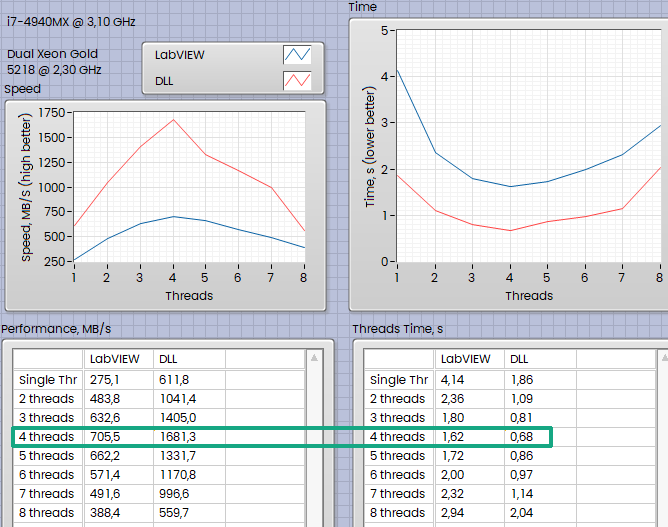Viewport: 668px width, 527px height.
Task: Select the cell with value 571,4
Action: coord(118,475)
